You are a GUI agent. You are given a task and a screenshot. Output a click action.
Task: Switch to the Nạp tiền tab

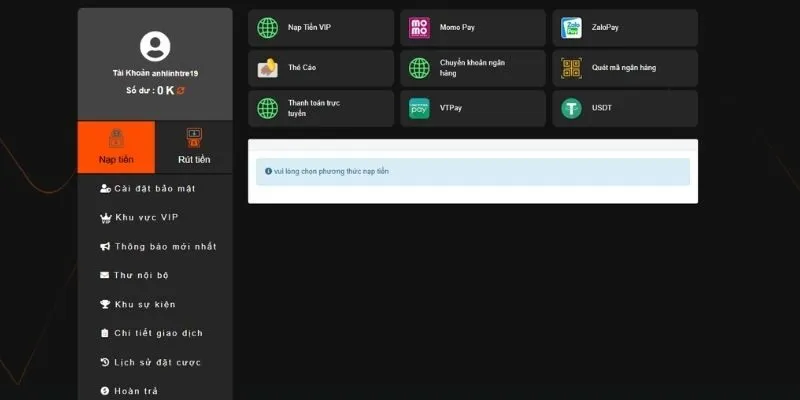click(116, 147)
